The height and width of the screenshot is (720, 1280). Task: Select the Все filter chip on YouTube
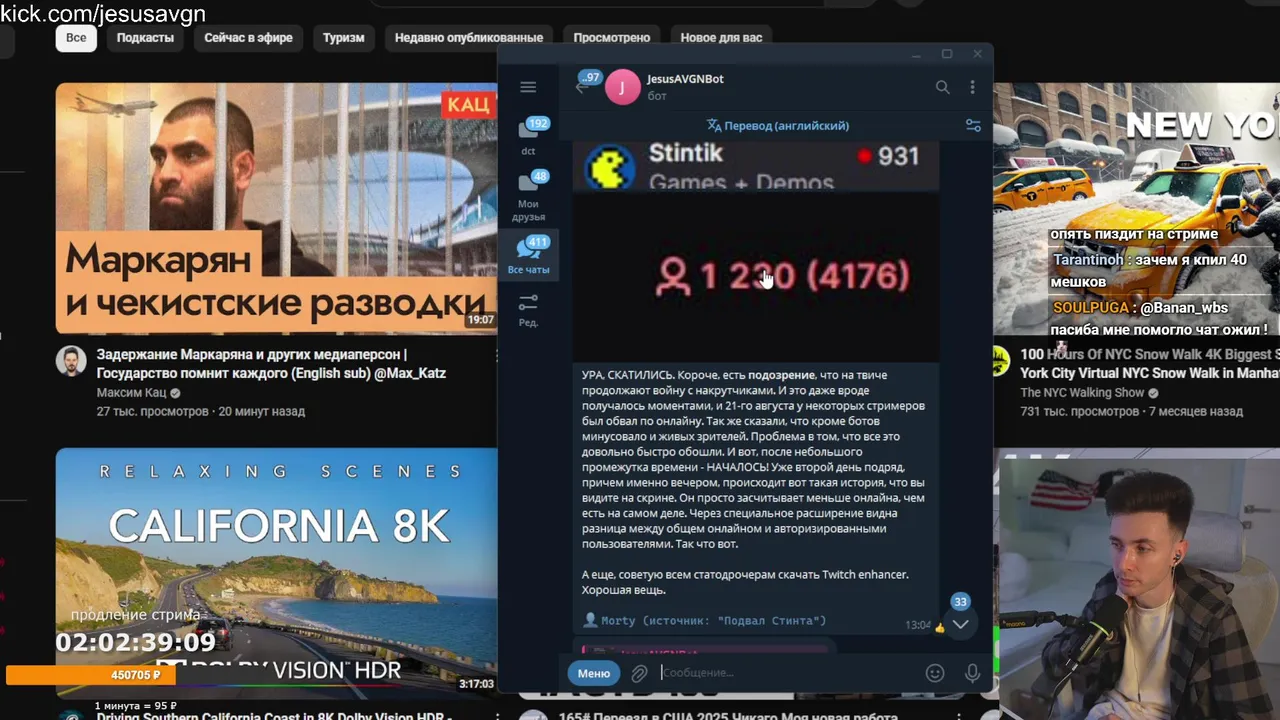pos(76,38)
